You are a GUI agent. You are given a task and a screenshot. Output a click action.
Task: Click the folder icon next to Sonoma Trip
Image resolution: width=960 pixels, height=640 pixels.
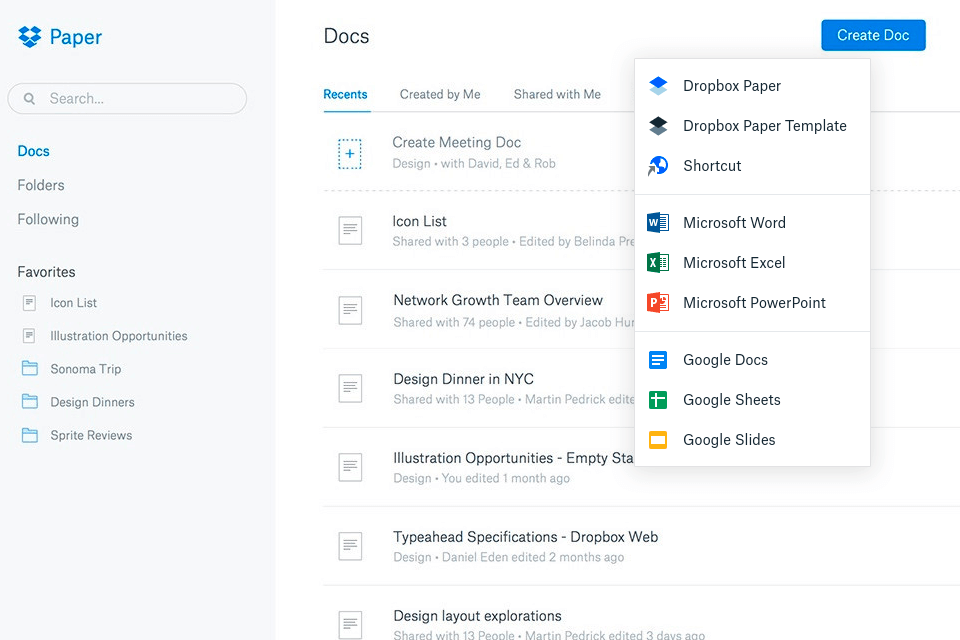(x=29, y=369)
